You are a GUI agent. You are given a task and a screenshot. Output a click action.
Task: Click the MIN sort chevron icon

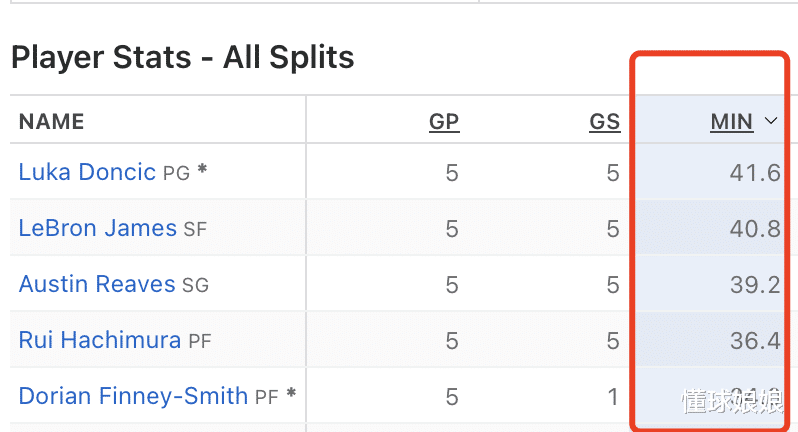771,121
